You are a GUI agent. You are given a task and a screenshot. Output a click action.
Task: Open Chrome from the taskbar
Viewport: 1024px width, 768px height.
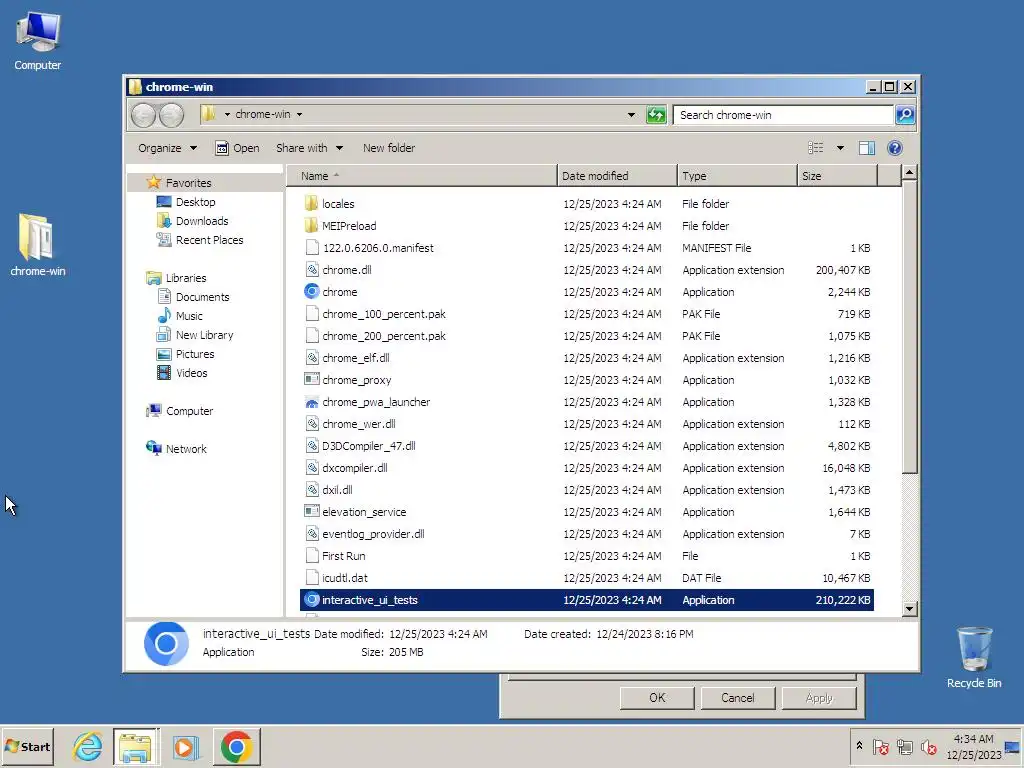[x=236, y=746]
